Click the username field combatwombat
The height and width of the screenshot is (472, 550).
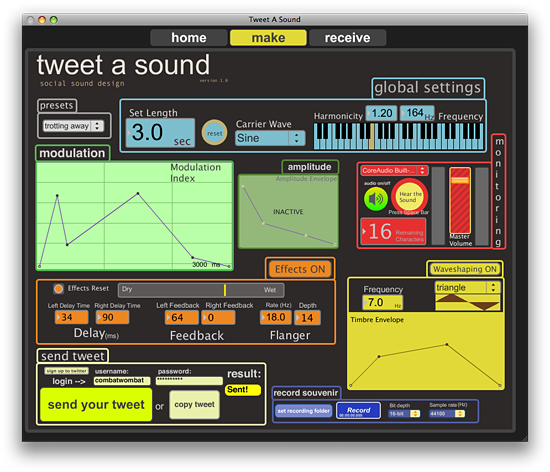pyautogui.click(x=122, y=380)
